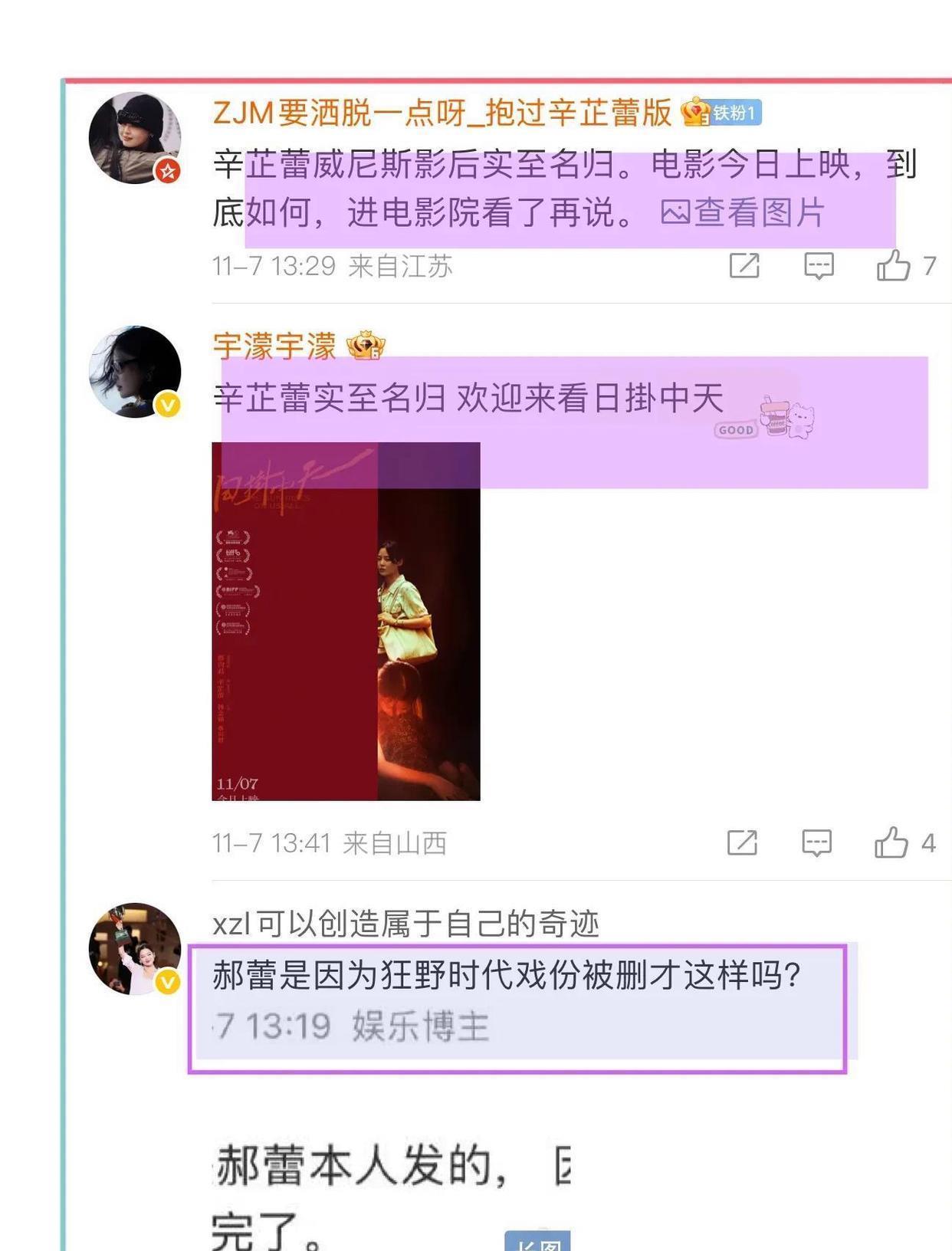Screen dimensions: 952x1251
Task: Like the ZJM comment with 7 likes
Action: (894, 266)
